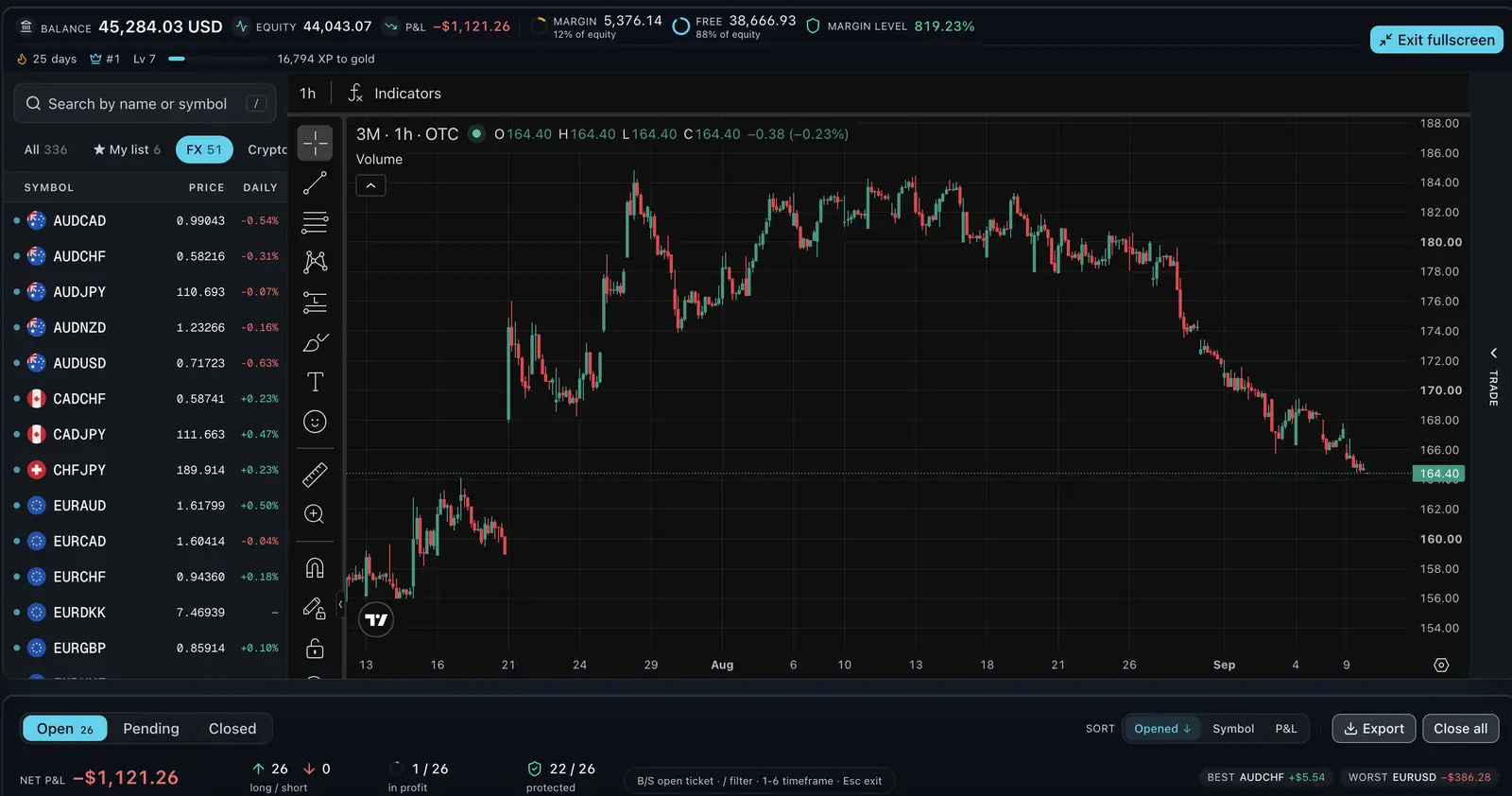Select the Text annotation tool
Viewport: 1512px width, 796px height.
pyautogui.click(x=315, y=382)
